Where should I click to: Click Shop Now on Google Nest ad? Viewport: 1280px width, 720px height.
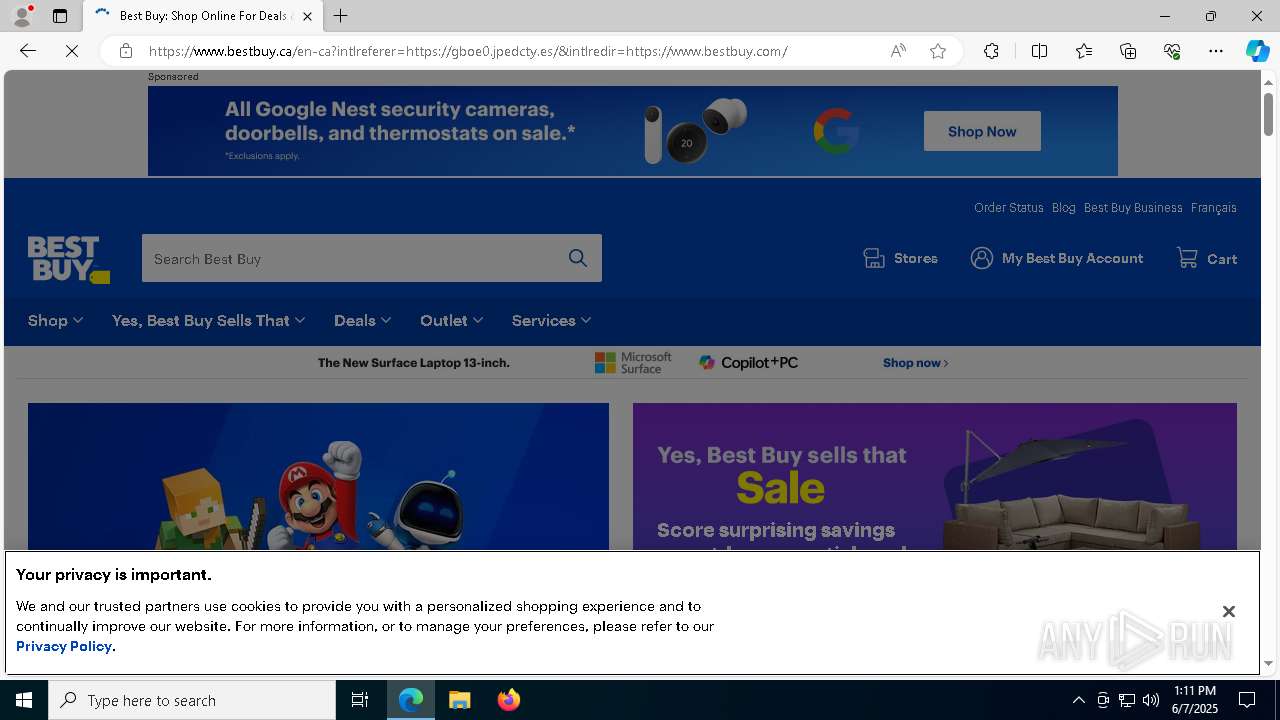click(x=982, y=131)
